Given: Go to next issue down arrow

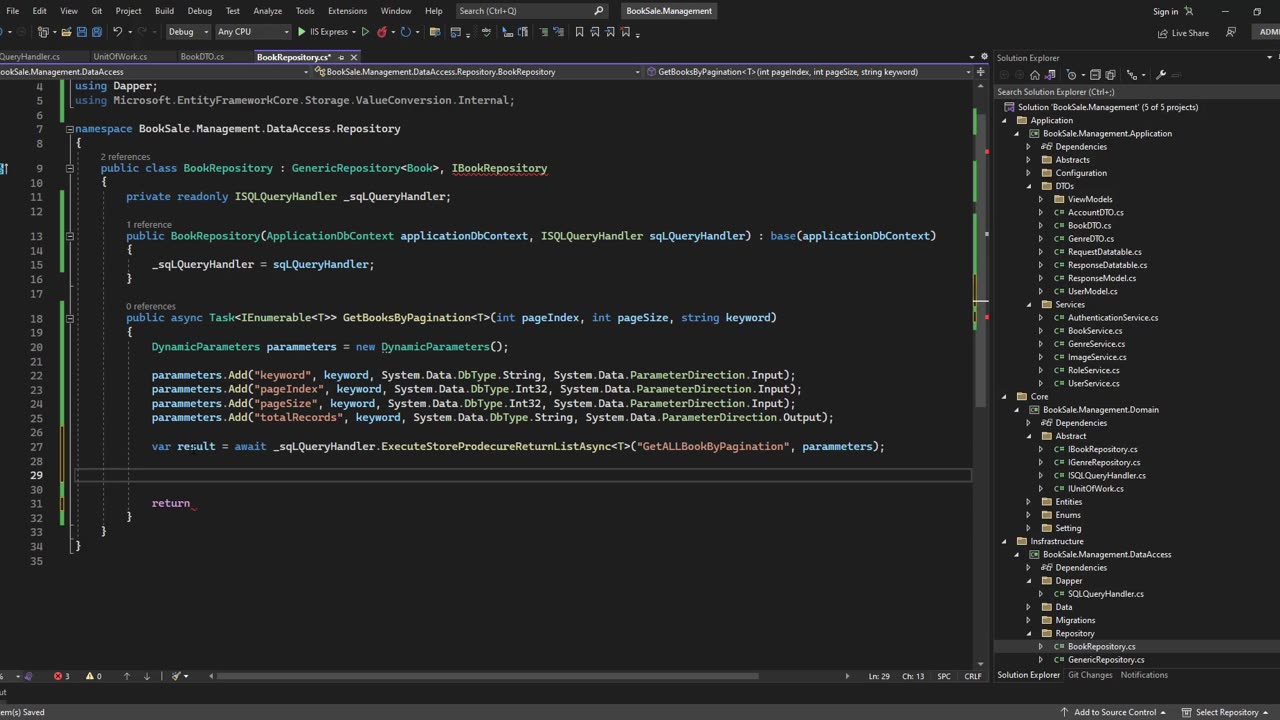Looking at the screenshot, I should click(x=147, y=676).
